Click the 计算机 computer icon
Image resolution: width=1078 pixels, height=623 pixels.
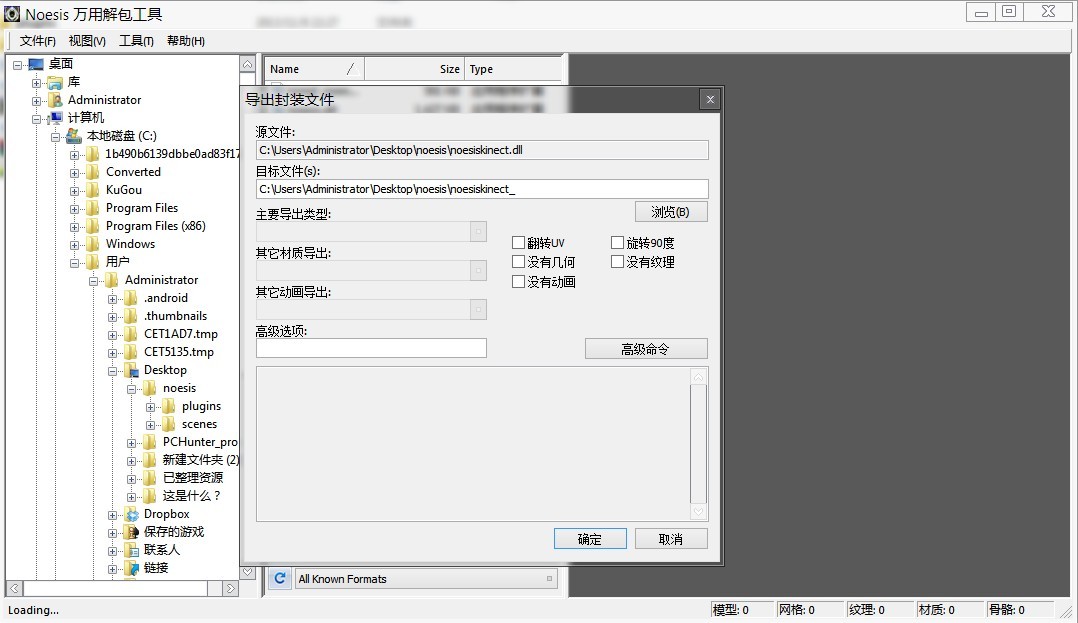[x=55, y=118]
